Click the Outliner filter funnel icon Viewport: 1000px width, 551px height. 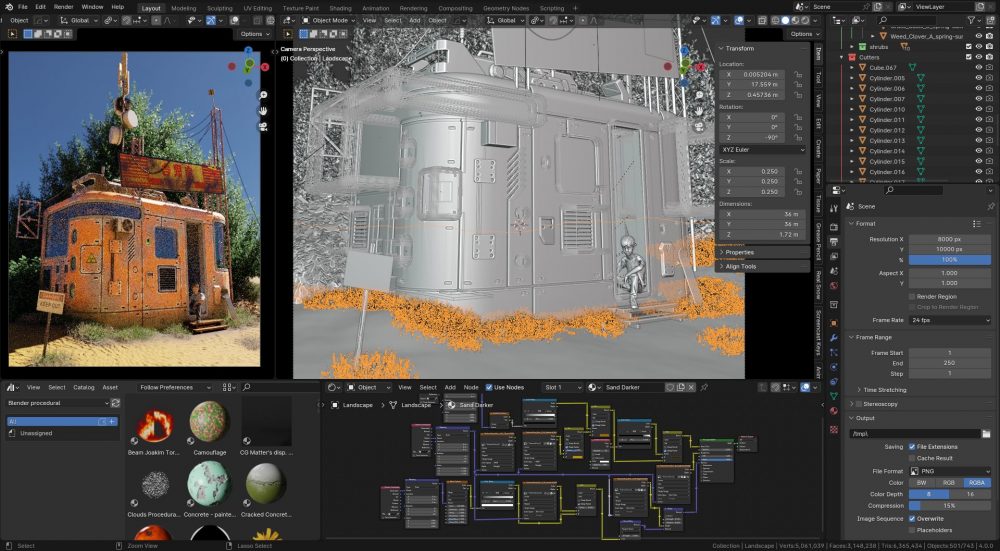click(x=973, y=20)
